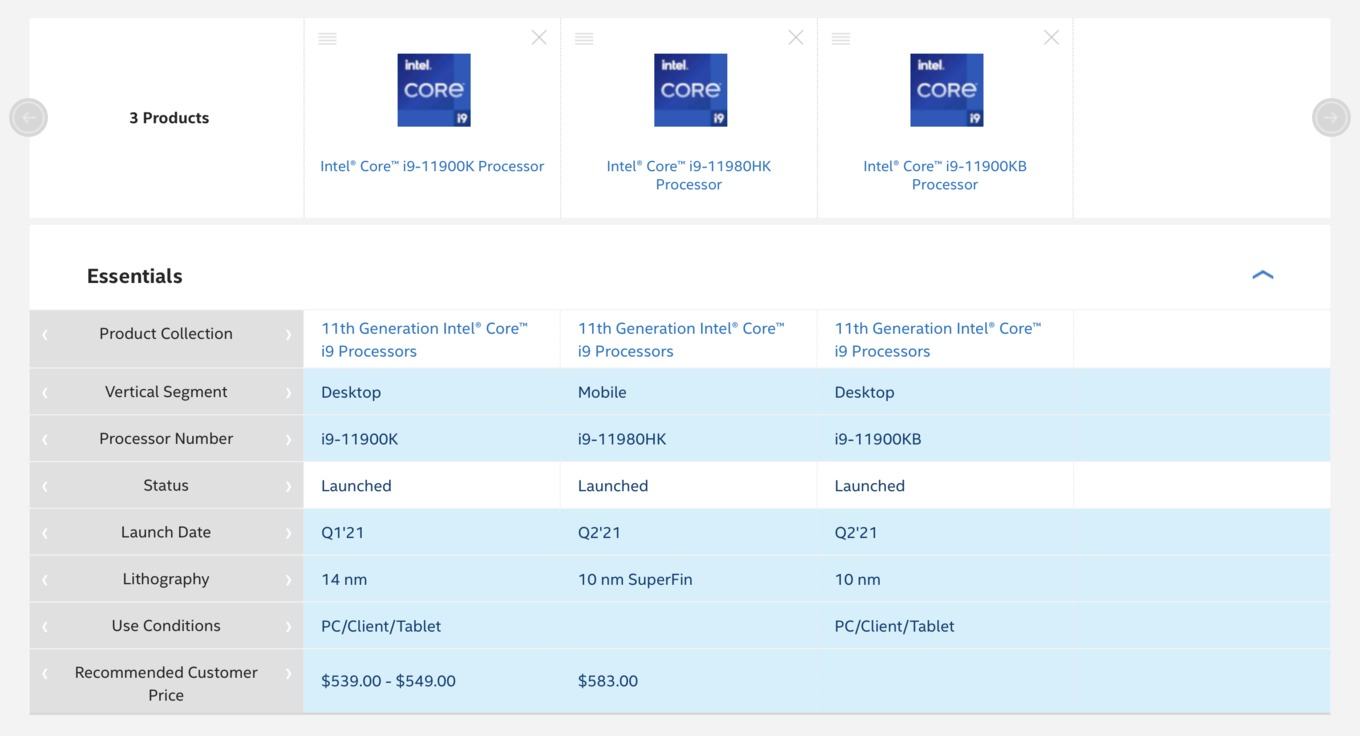The image size is (1360, 736).
Task: Select the Vertical Segment row header
Action: point(166,392)
